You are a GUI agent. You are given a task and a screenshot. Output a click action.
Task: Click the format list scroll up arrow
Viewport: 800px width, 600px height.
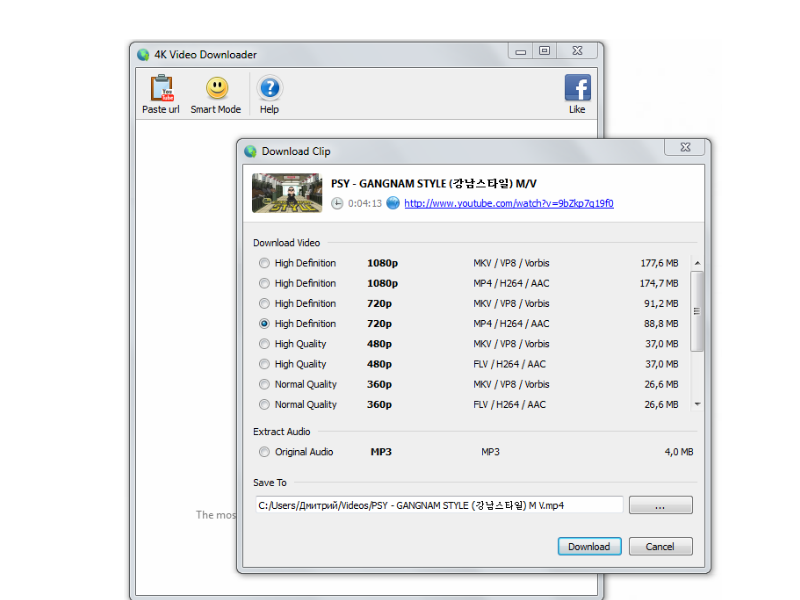(x=697, y=263)
